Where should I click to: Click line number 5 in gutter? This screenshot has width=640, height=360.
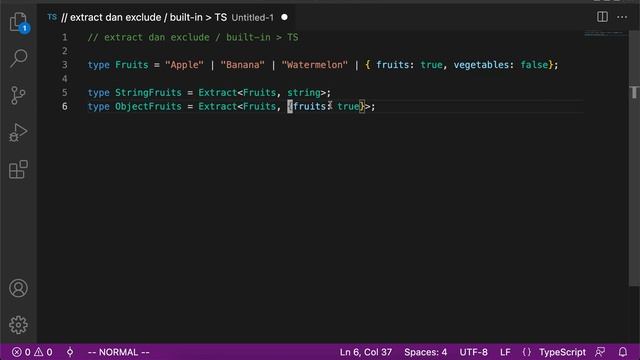pyautogui.click(x=64, y=93)
